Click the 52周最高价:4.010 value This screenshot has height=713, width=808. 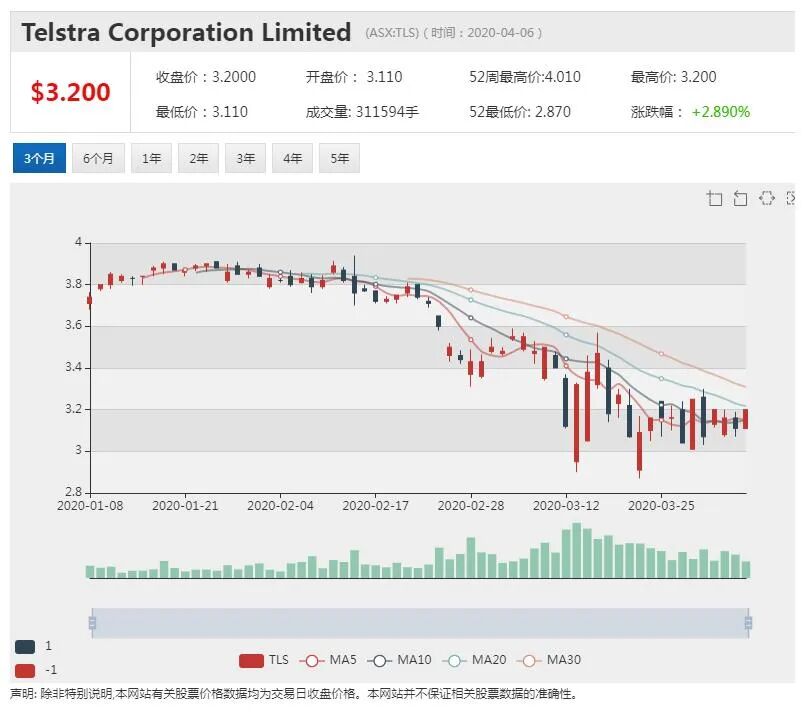pyautogui.click(x=525, y=77)
